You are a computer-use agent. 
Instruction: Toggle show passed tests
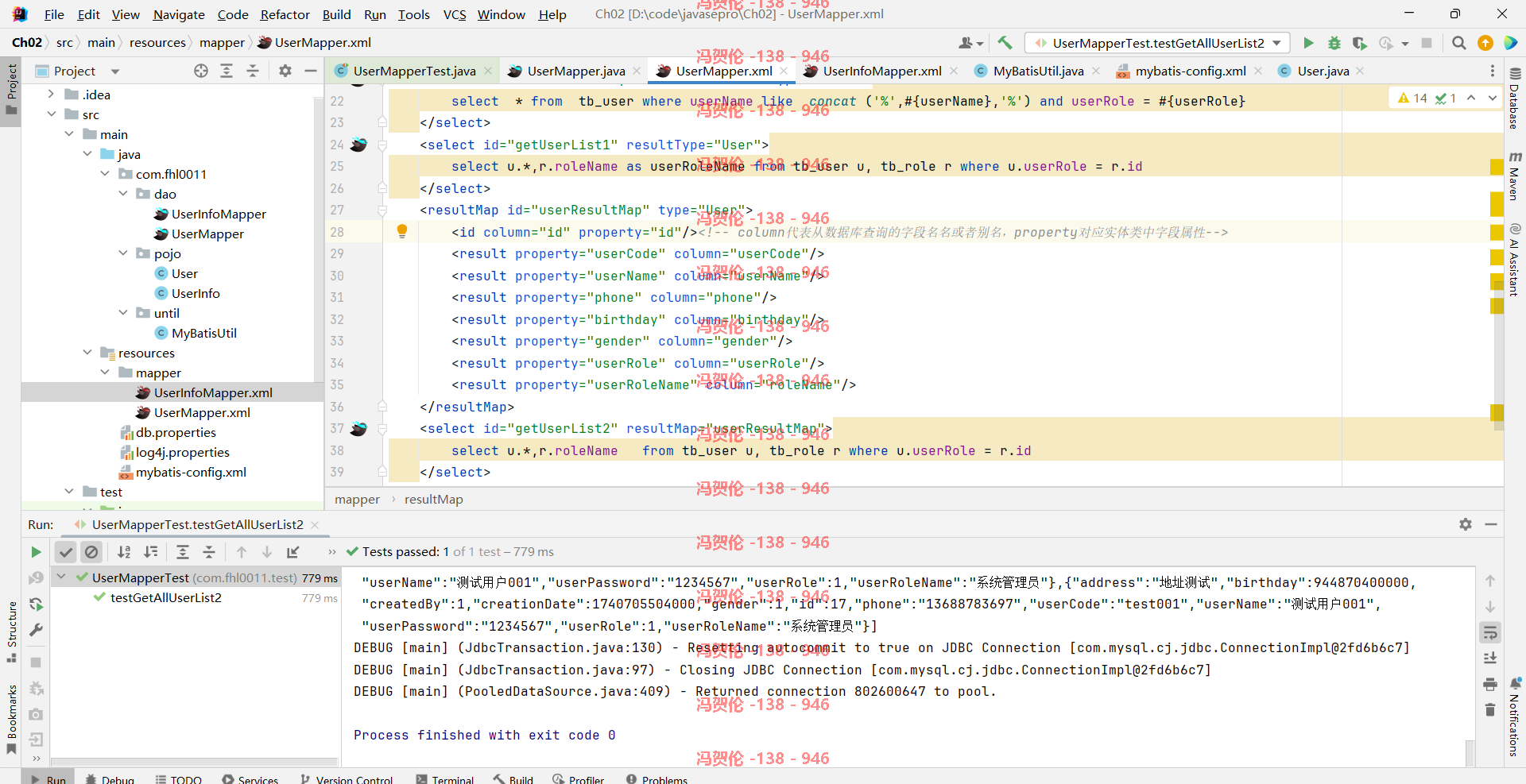coord(66,551)
